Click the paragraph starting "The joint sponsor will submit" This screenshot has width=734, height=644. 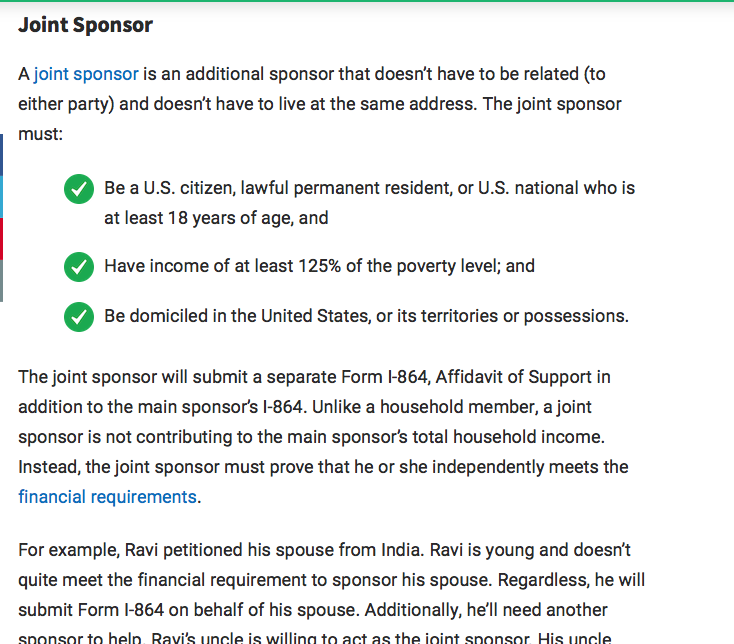tap(323, 437)
